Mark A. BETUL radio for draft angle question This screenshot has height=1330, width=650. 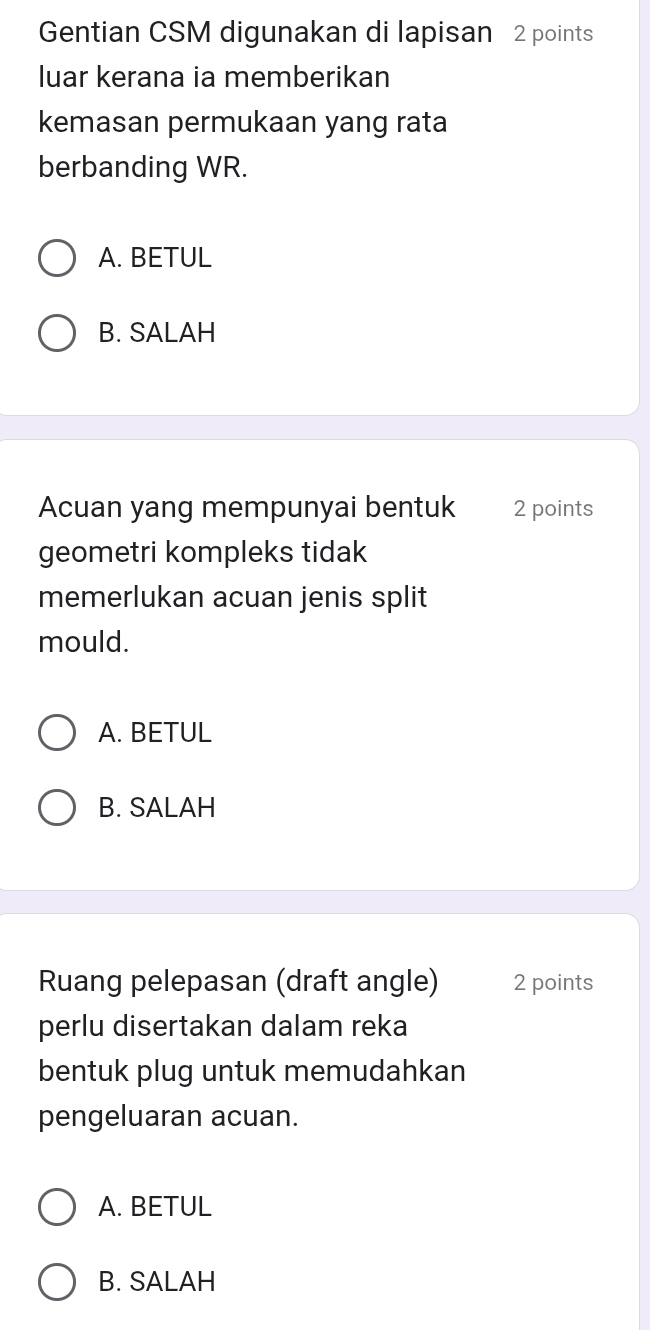[56, 1207]
